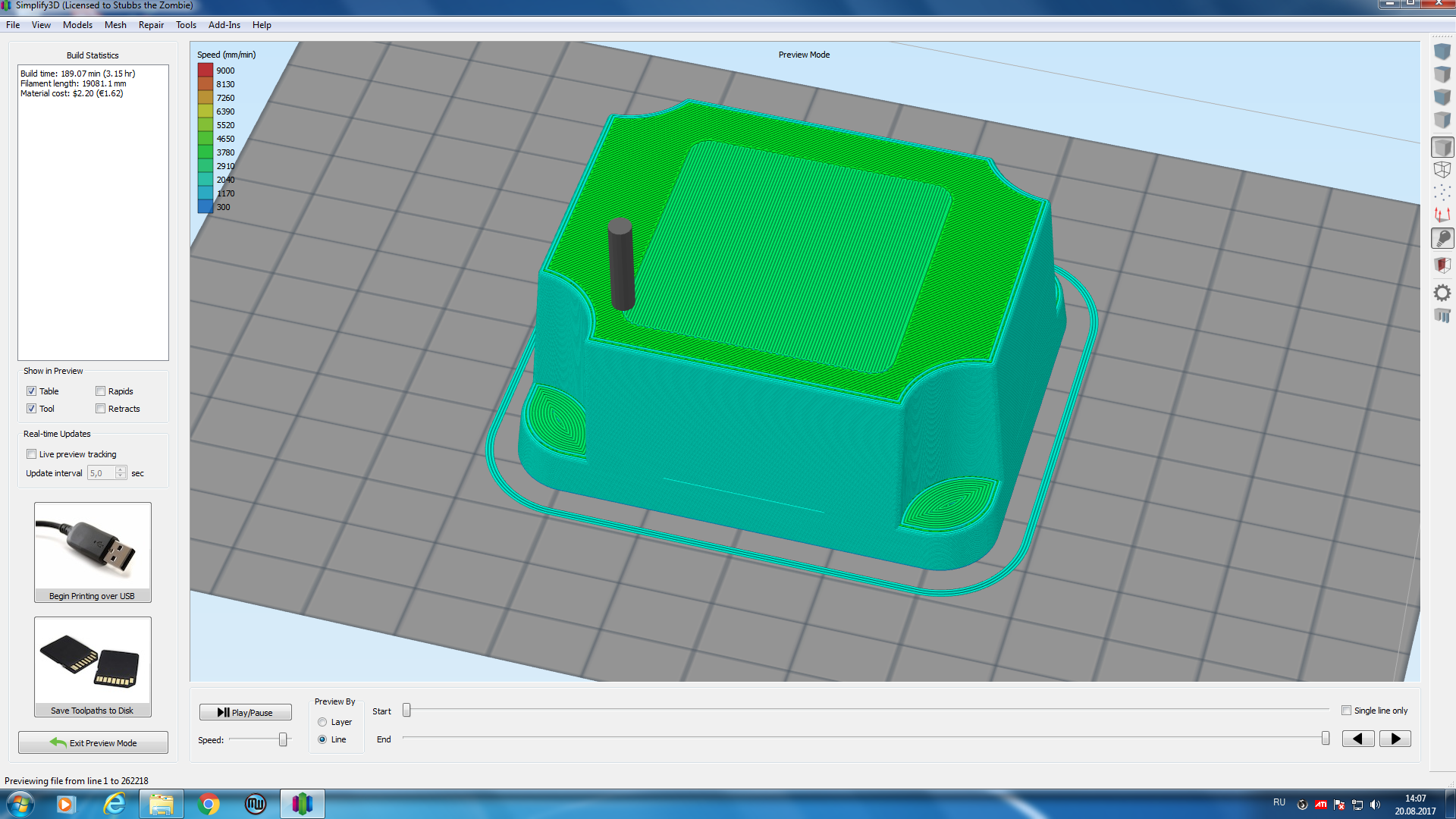Screen dimensions: 1456x819
Task: Open Google Chrome from the taskbar
Action: click(x=209, y=804)
